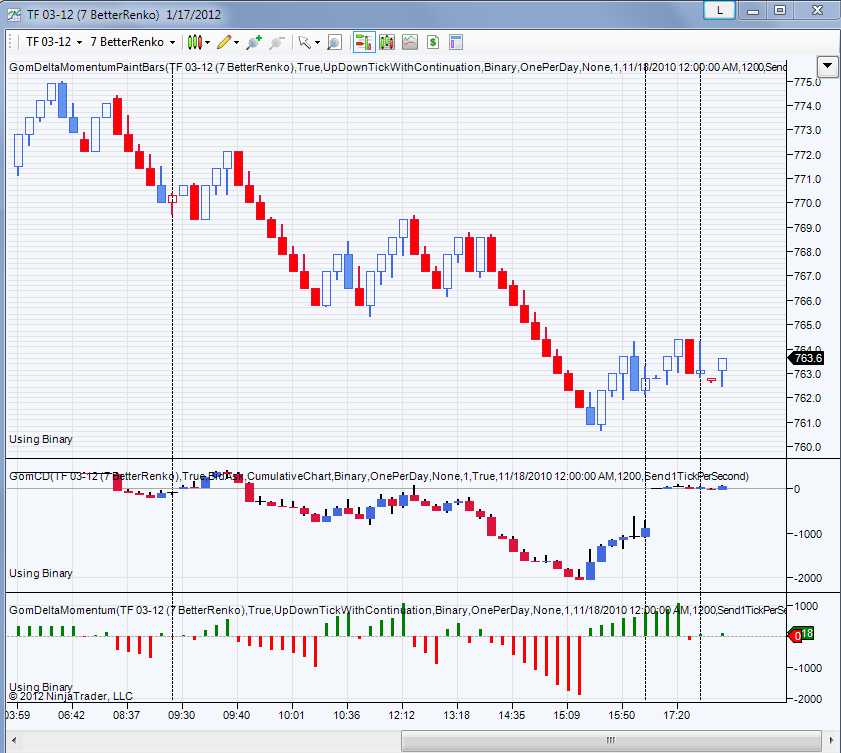The width and height of the screenshot is (841, 753).
Task: Click the 770.0 price axis label
Action: coord(807,203)
